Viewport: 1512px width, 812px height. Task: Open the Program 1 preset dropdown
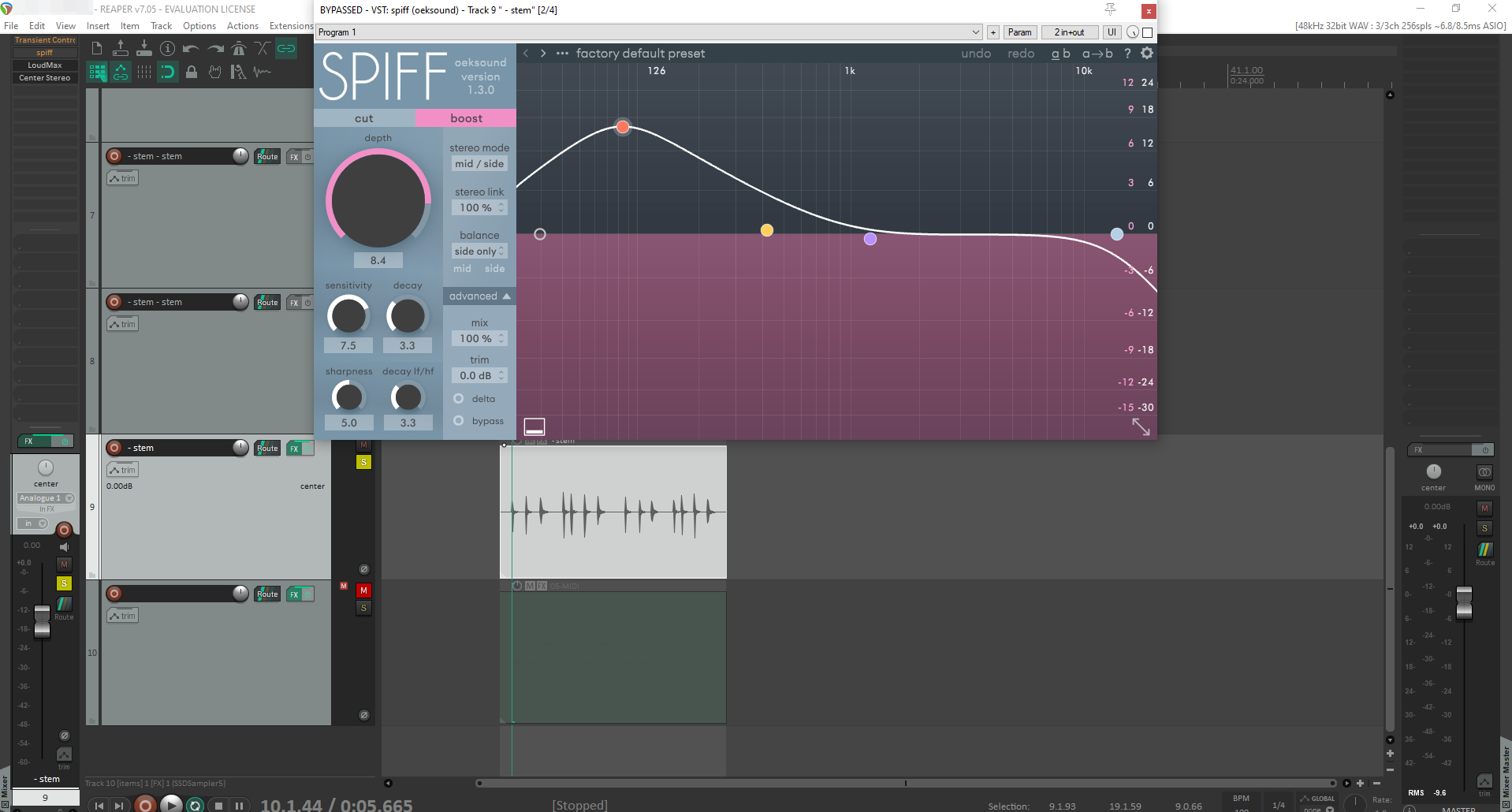[x=649, y=32]
